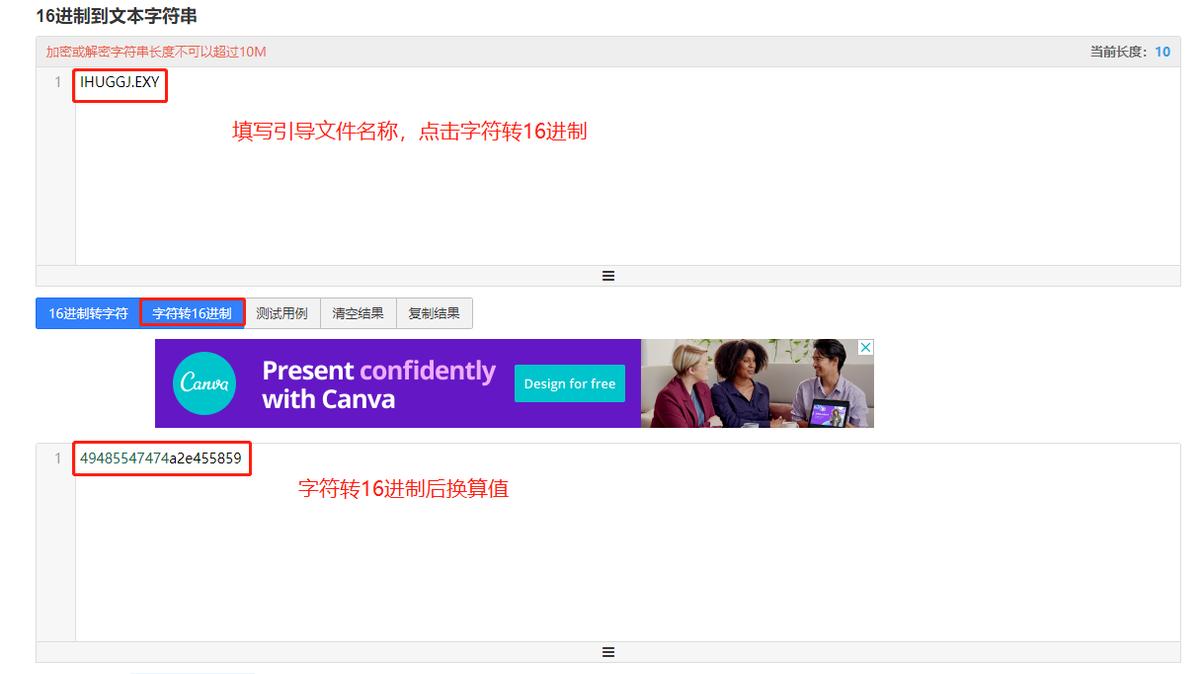Screen dimensions: 1200x674
Task: Grab the input box resize handle
Action: (x=608, y=276)
